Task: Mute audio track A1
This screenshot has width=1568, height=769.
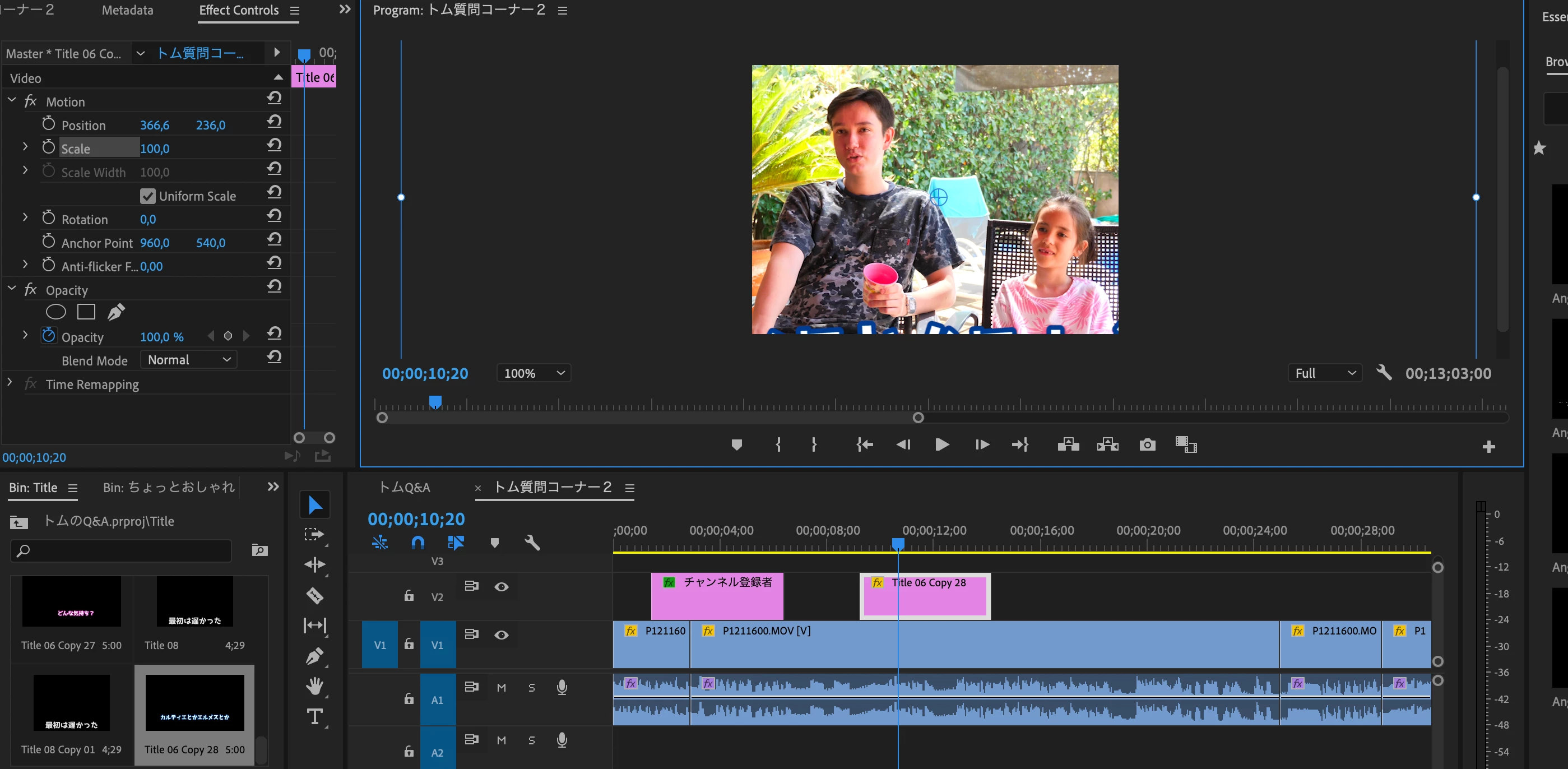Action: point(501,687)
